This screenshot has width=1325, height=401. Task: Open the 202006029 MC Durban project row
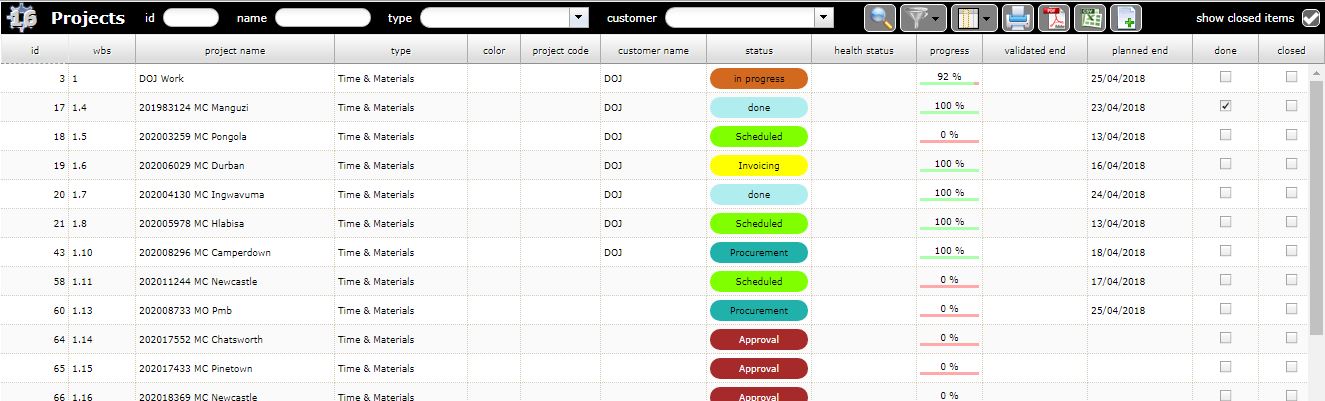(191, 166)
